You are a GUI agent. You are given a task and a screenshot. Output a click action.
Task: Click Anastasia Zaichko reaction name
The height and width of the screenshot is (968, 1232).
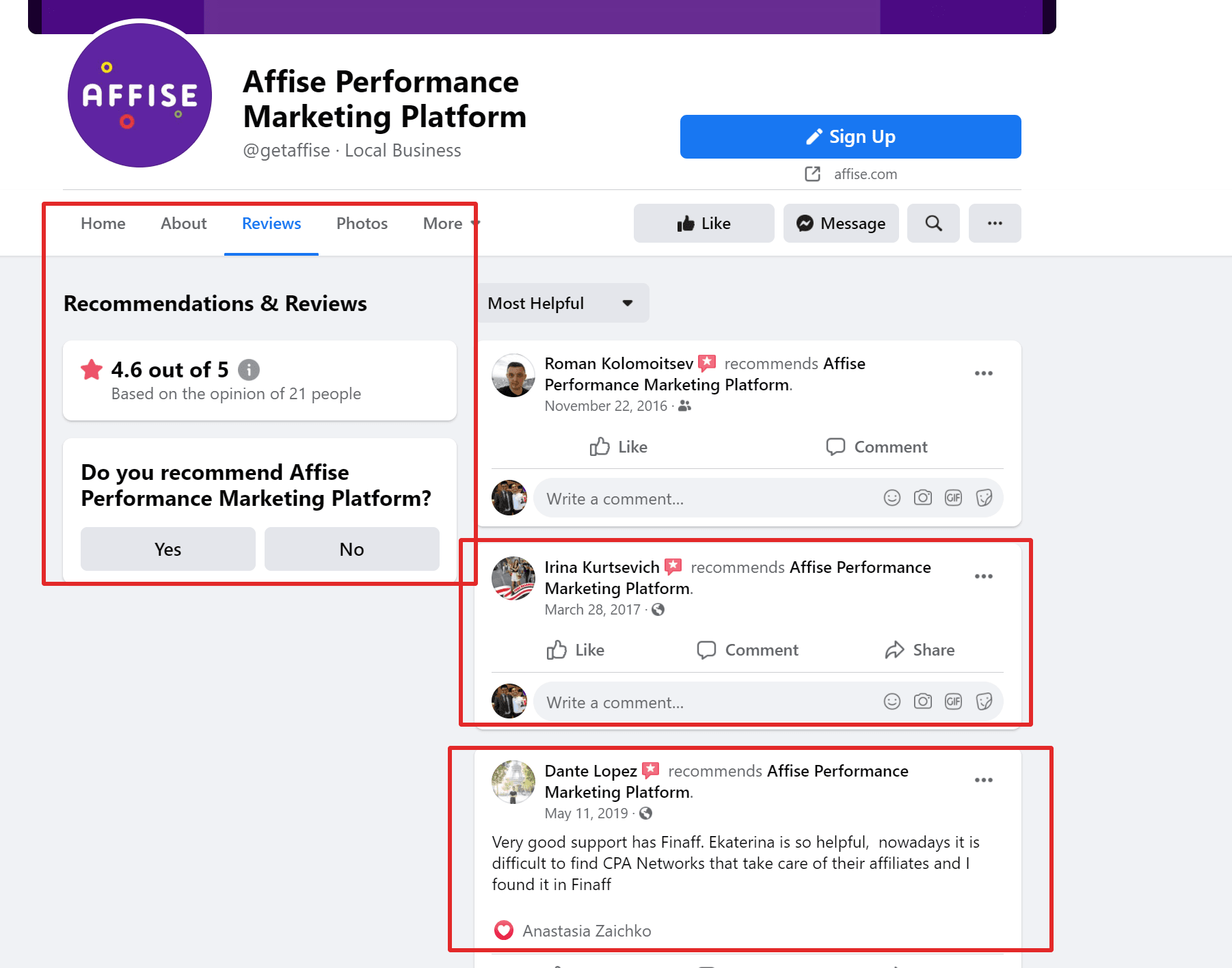click(x=587, y=931)
